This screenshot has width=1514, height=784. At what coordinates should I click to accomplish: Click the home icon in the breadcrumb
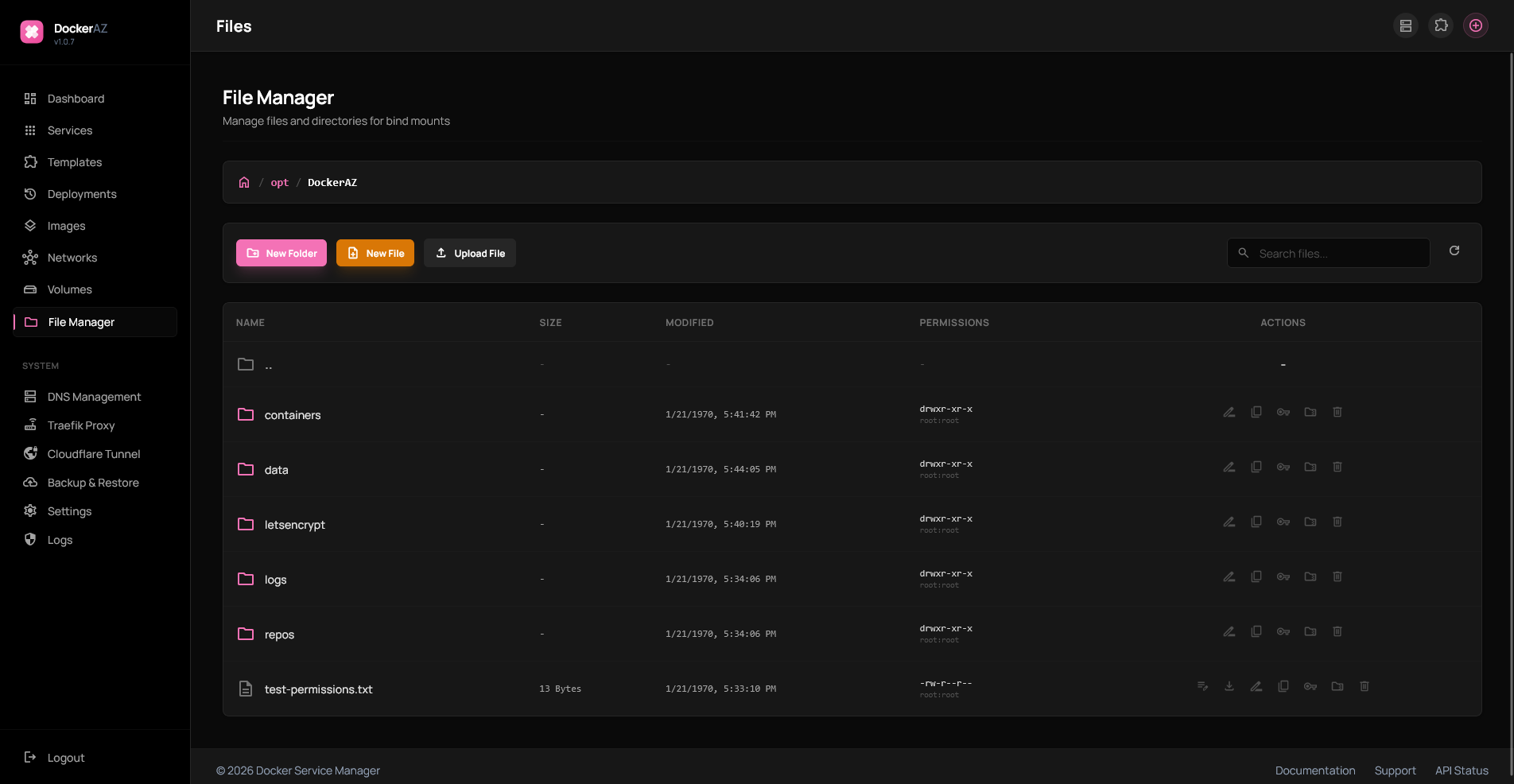click(244, 182)
